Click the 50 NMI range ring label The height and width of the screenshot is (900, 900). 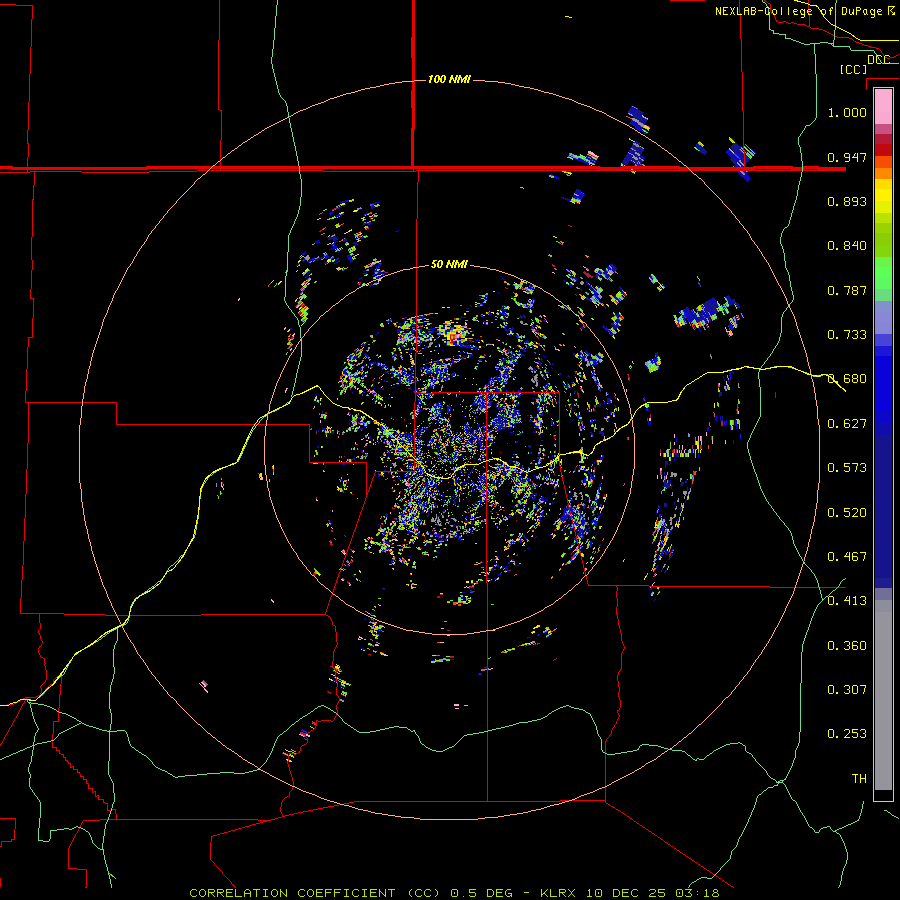coord(449,264)
